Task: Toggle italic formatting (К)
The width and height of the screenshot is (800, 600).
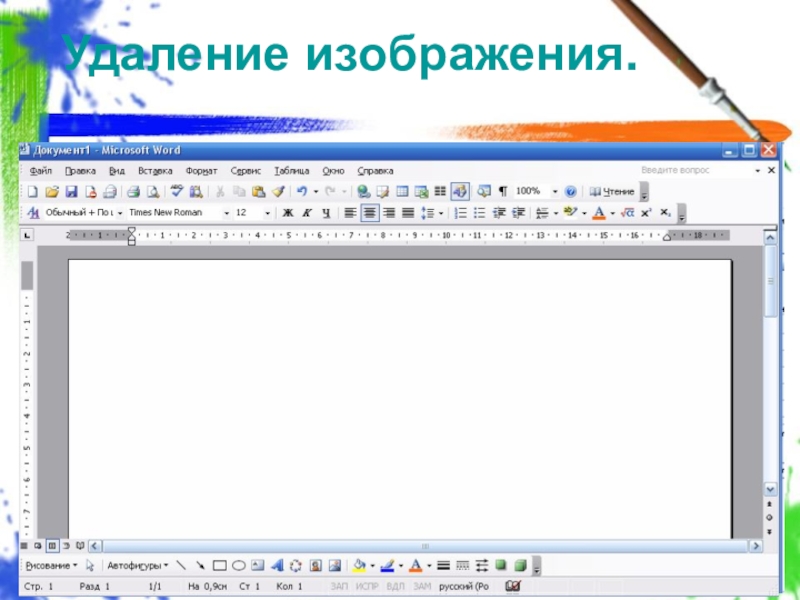Action: click(x=307, y=213)
